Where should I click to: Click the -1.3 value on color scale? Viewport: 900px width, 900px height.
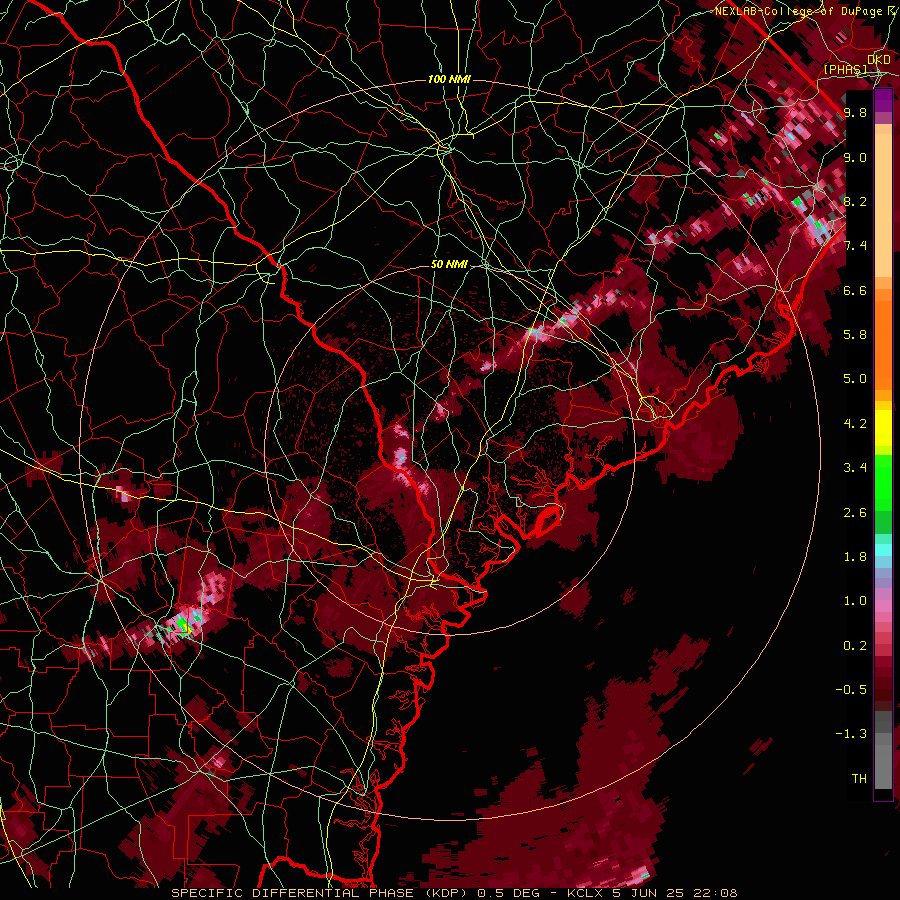[x=851, y=734]
